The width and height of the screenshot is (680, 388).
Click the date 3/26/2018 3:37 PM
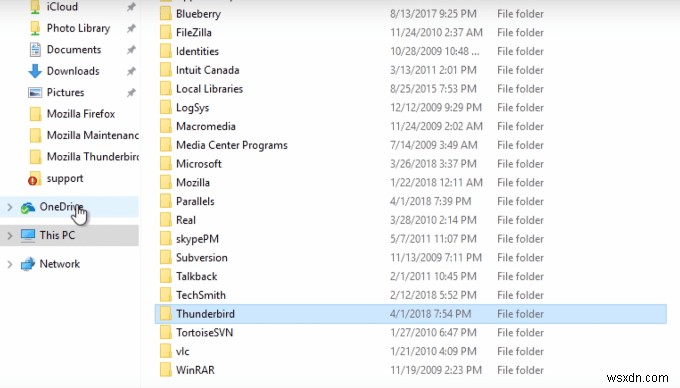(433, 164)
